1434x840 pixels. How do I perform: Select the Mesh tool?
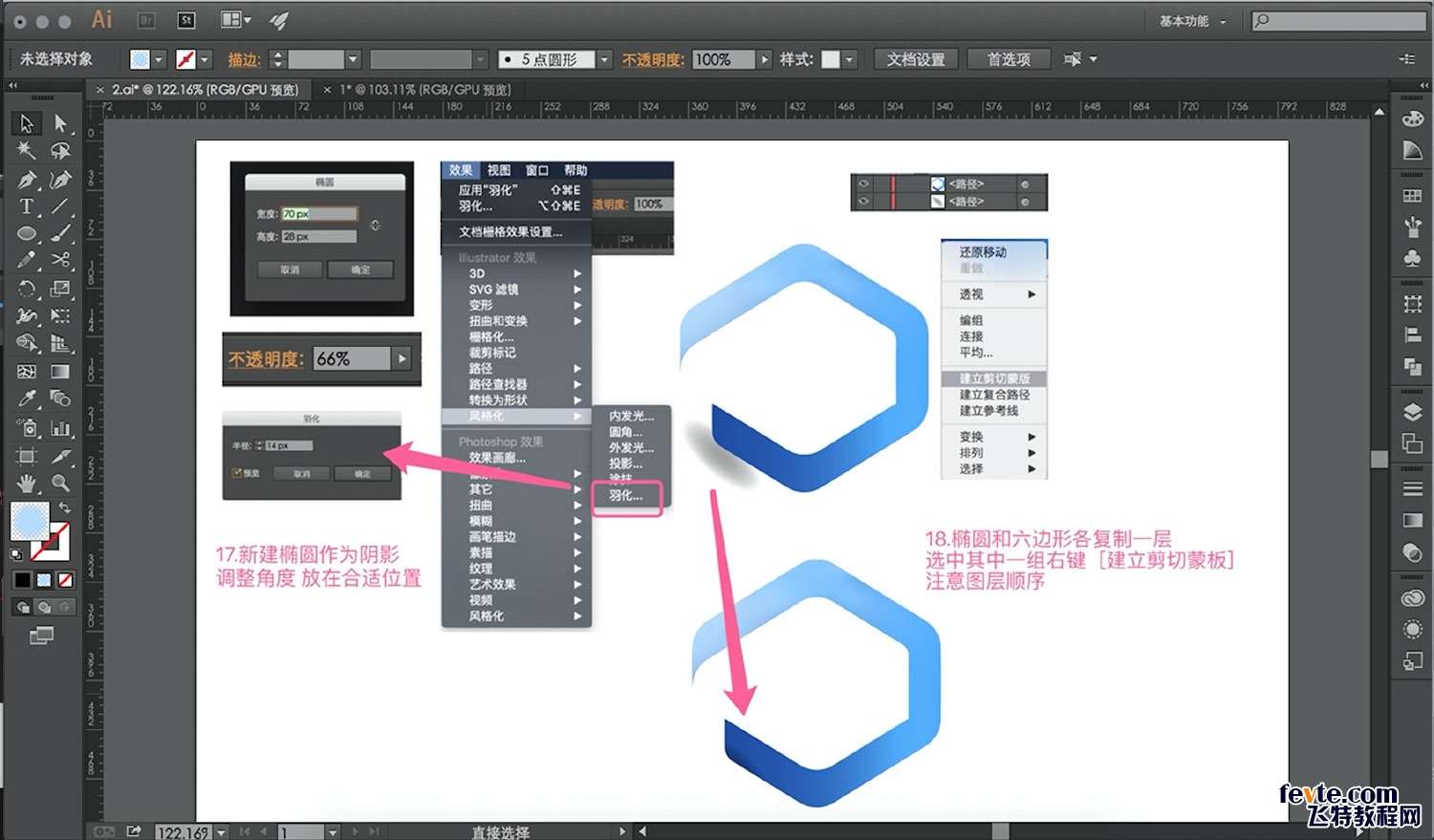27,372
